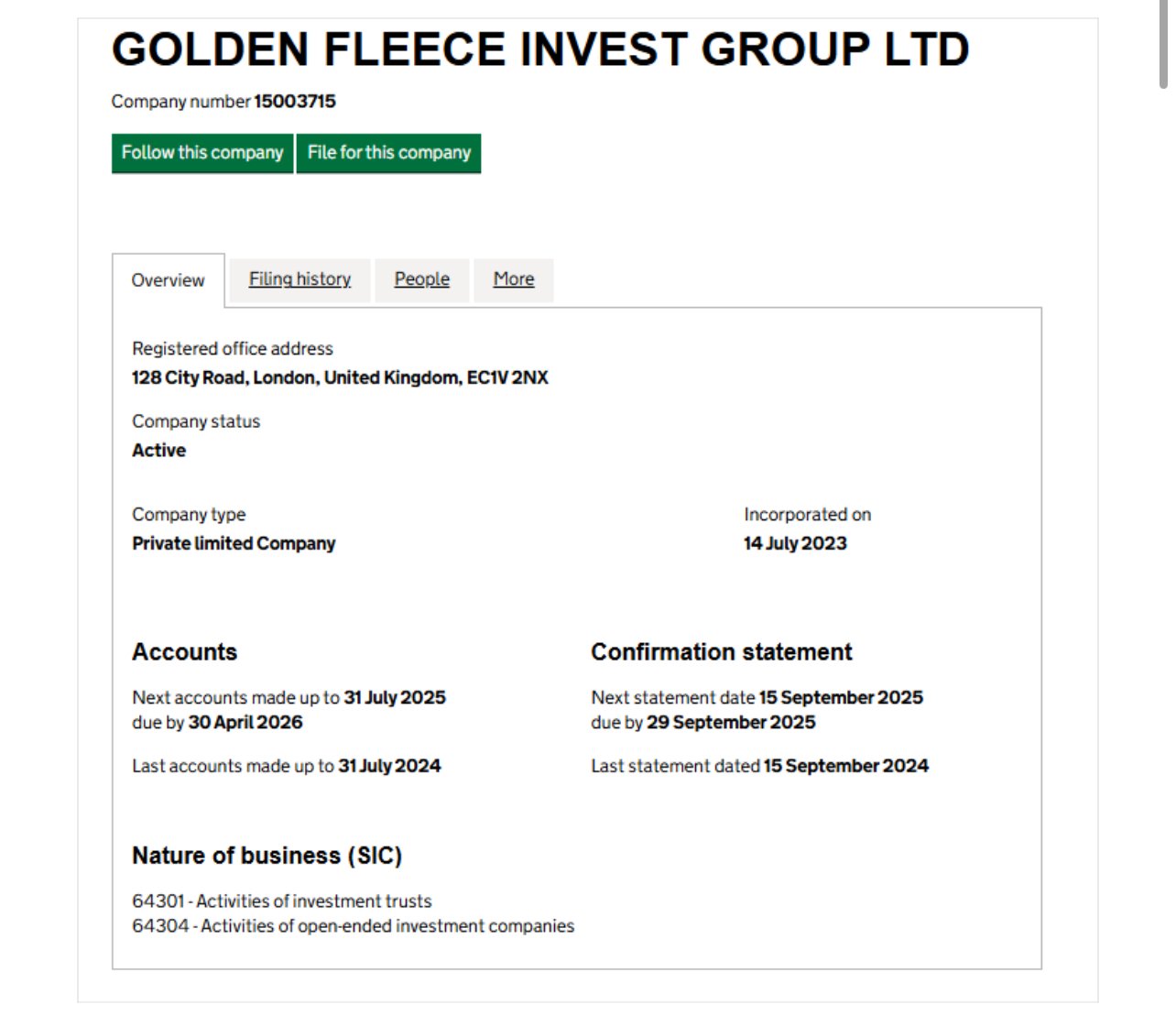The width and height of the screenshot is (1176, 1015).
Task: Click the Golden Fleece Invest Group Ltd heading
Action: pyautogui.click(x=539, y=49)
